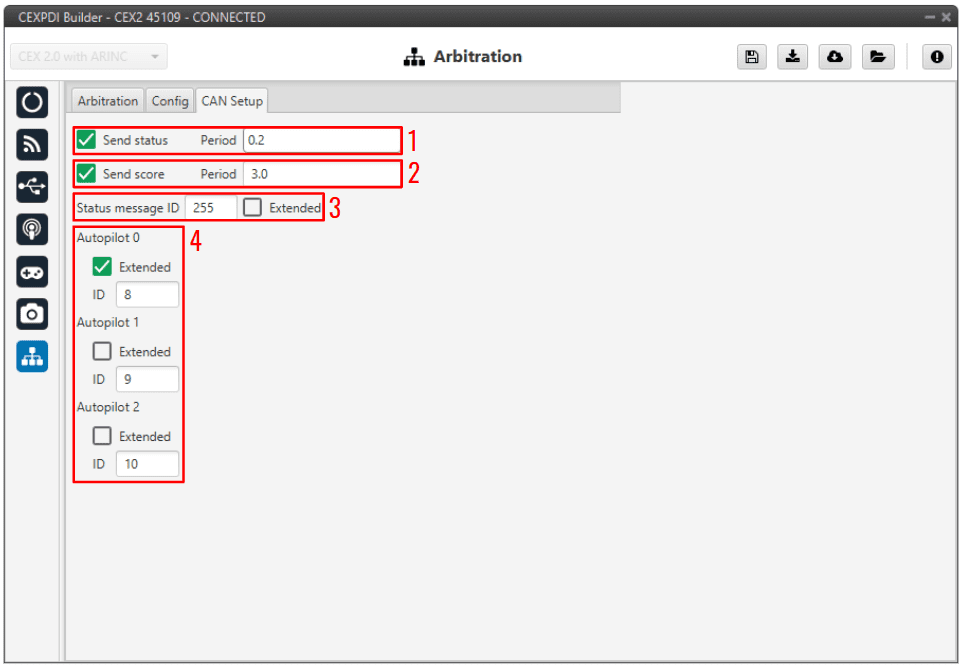Uncheck Extended under Autopilot 0

[102, 267]
